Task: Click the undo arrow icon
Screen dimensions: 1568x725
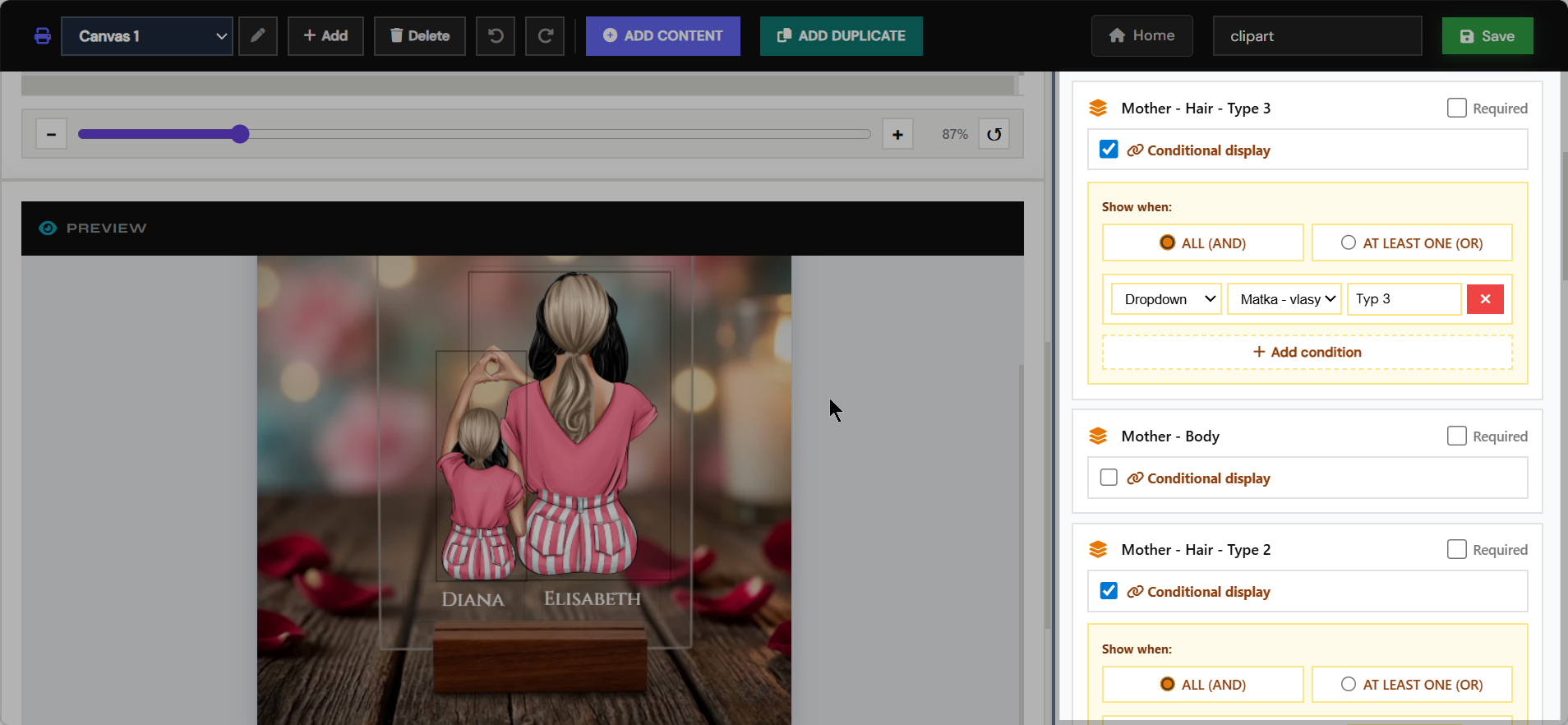Action: 496,36
